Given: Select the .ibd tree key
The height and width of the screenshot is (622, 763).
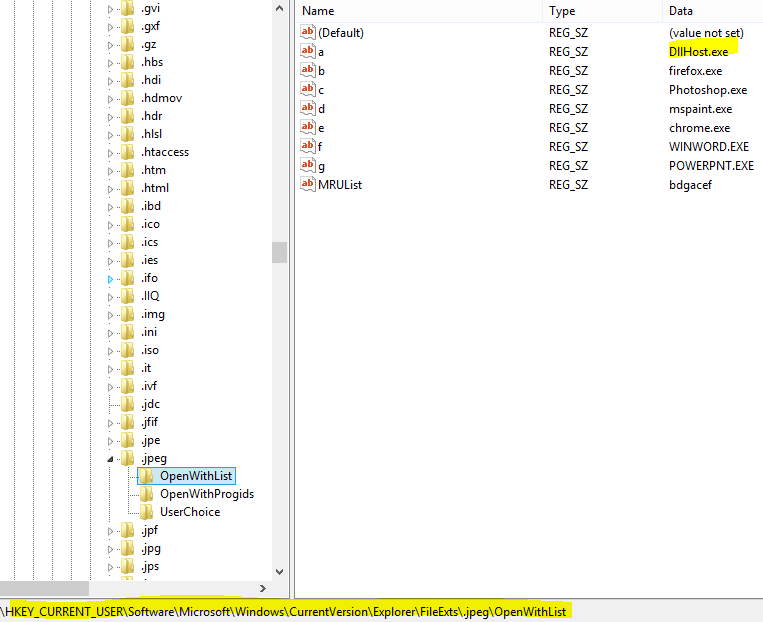Looking at the screenshot, I should click(x=150, y=206).
